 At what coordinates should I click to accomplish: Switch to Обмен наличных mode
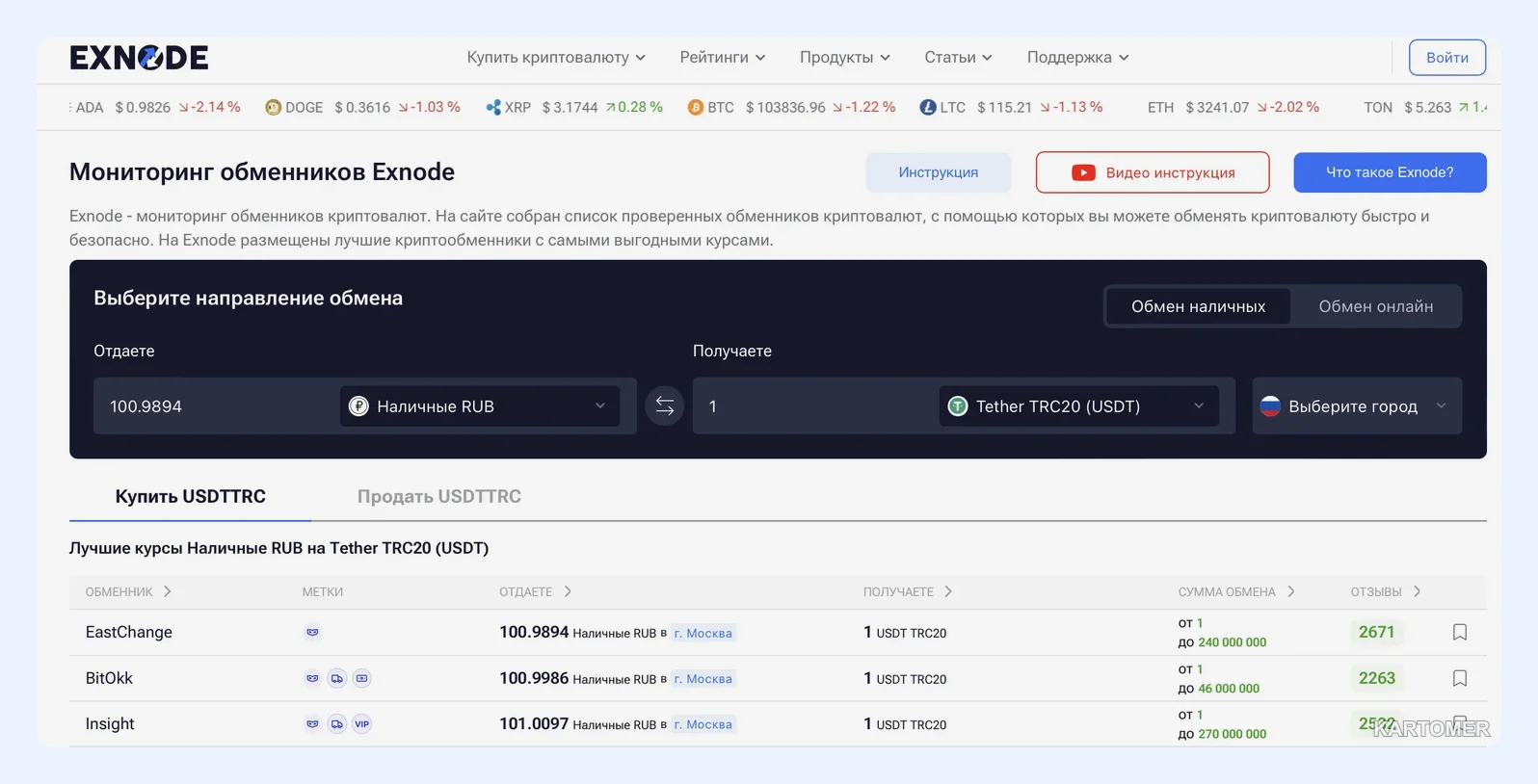[1198, 306]
